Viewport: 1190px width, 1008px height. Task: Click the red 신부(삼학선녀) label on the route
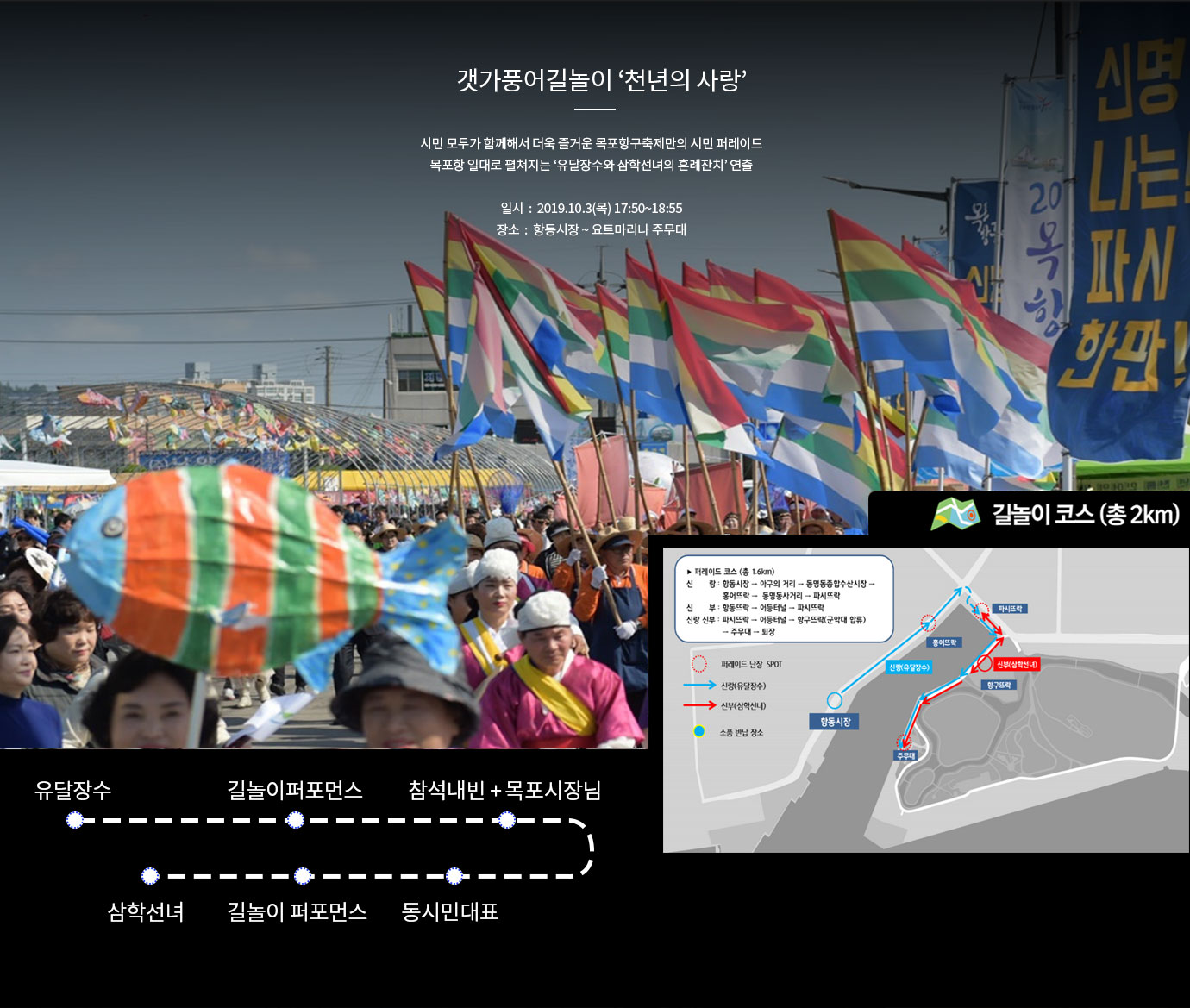1018,664
